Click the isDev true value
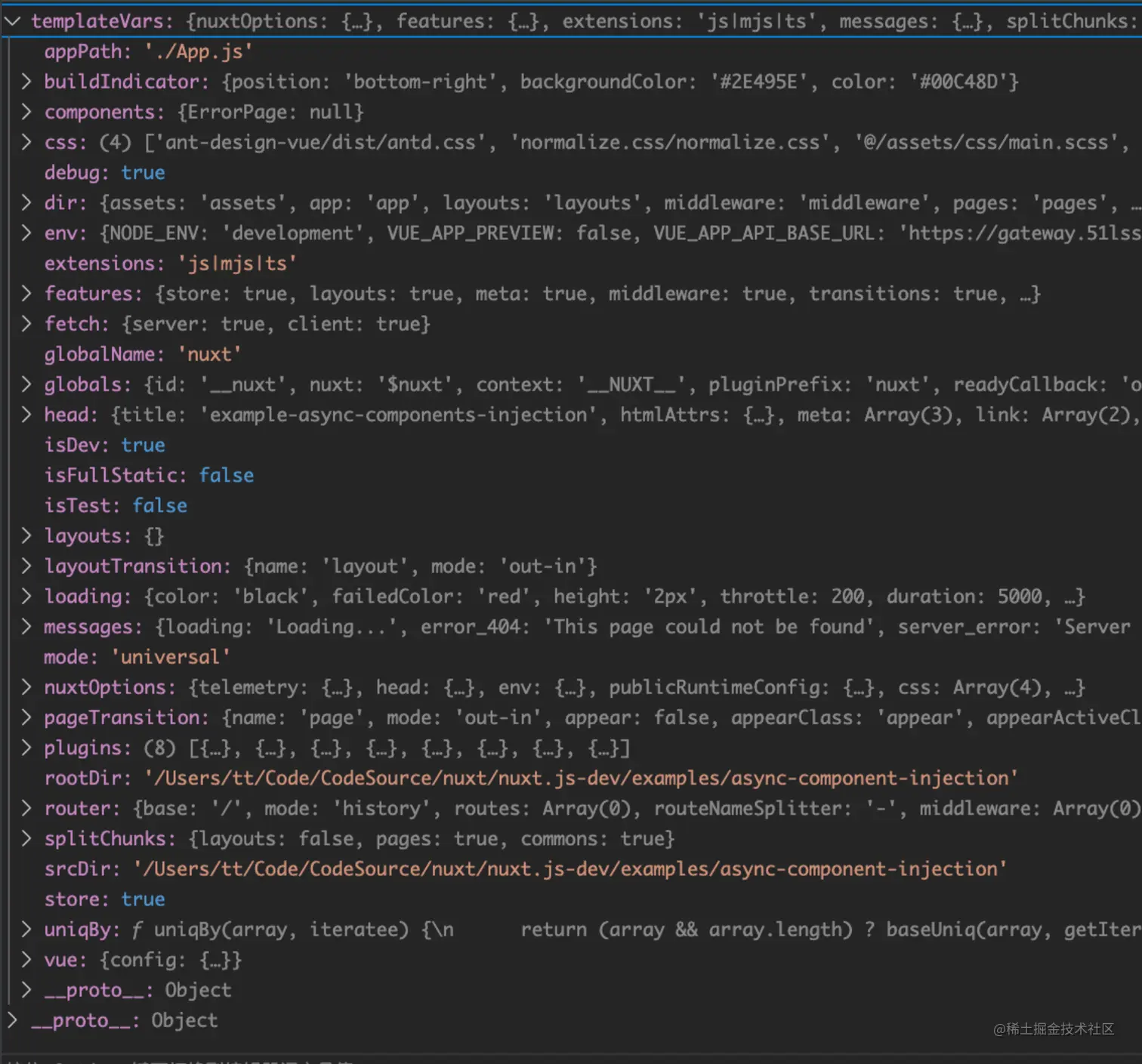Image resolution: width=1142 pixels, height=1064 pixels. pos(143,445)
